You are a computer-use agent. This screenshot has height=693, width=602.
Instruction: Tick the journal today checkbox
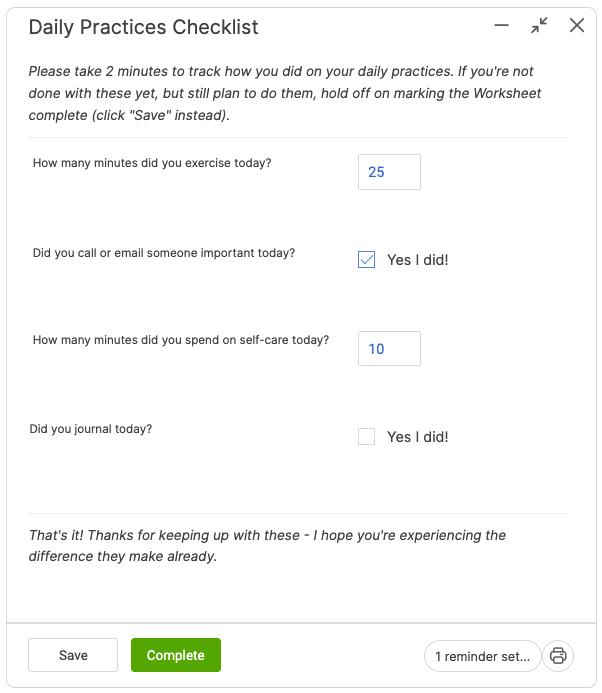[366, 437]
